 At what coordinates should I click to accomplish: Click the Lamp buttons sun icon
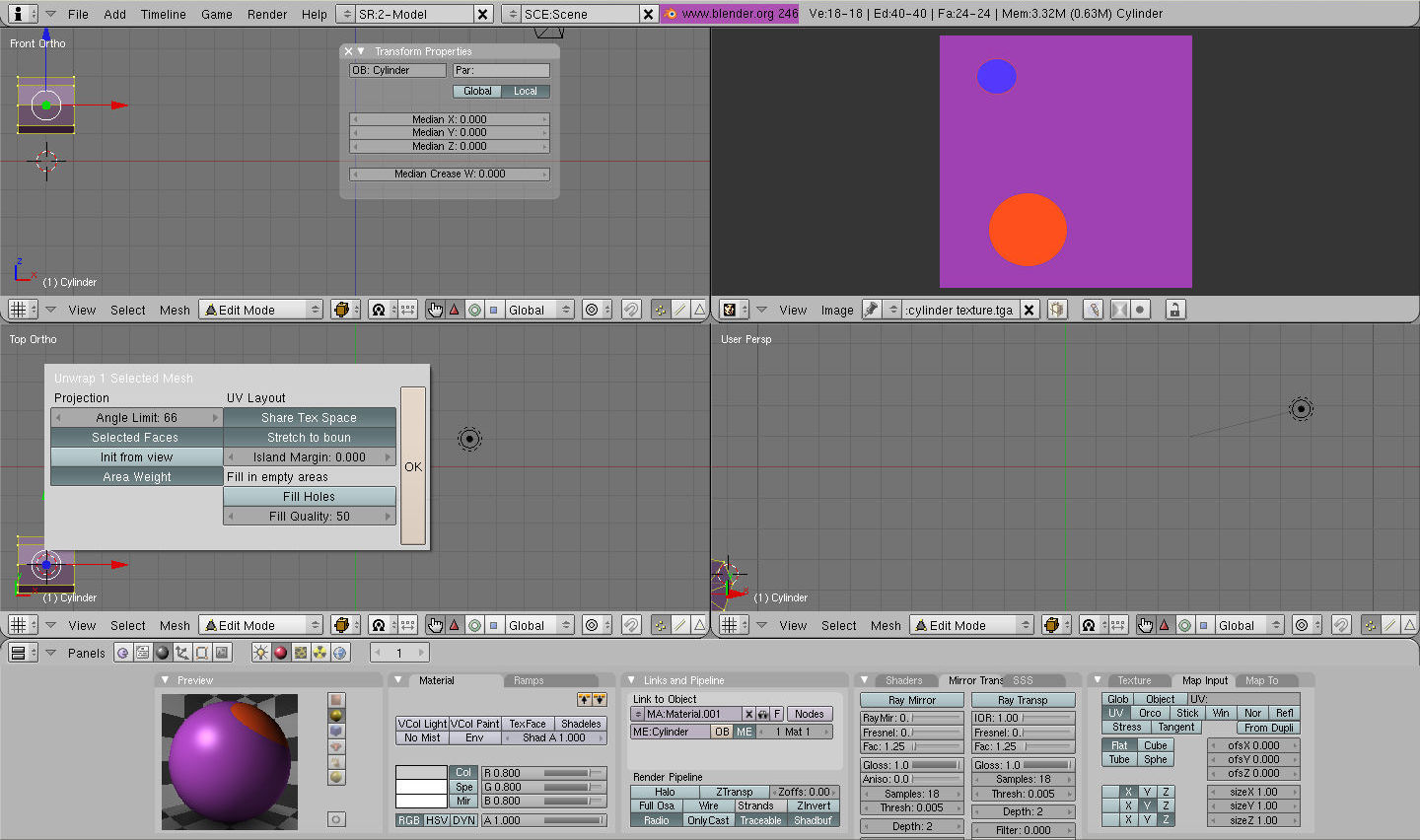[x=260, y=653]
